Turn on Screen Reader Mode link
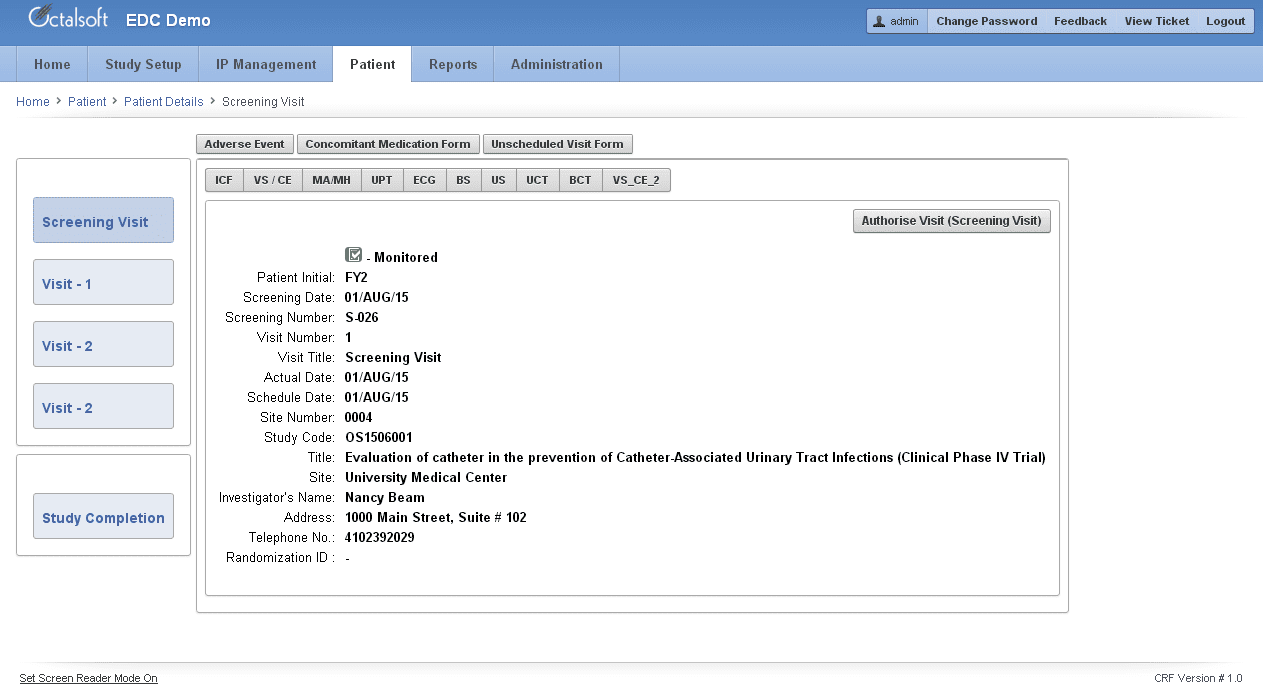 (x=88, y=678)
